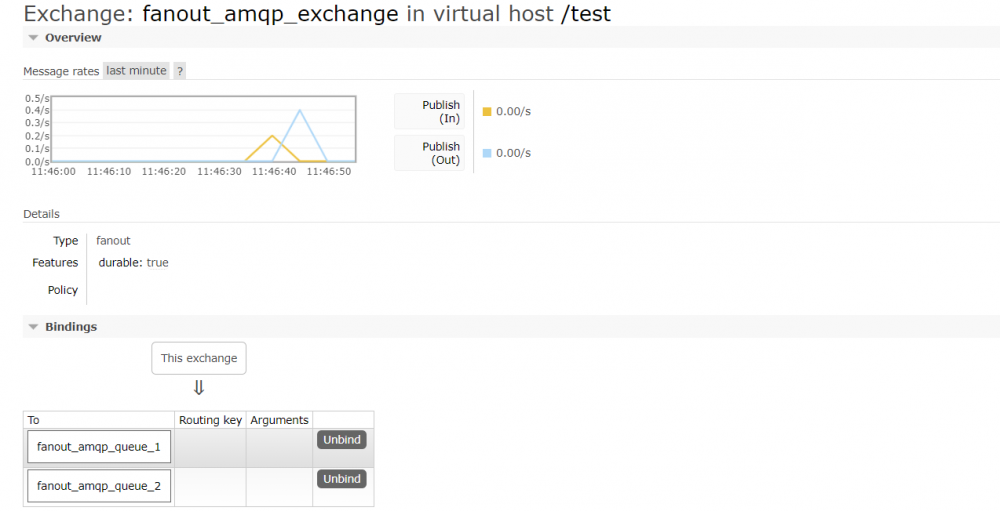Open the 'last minute' message rates range
The image size is (1000, 511).
point(137,71)
